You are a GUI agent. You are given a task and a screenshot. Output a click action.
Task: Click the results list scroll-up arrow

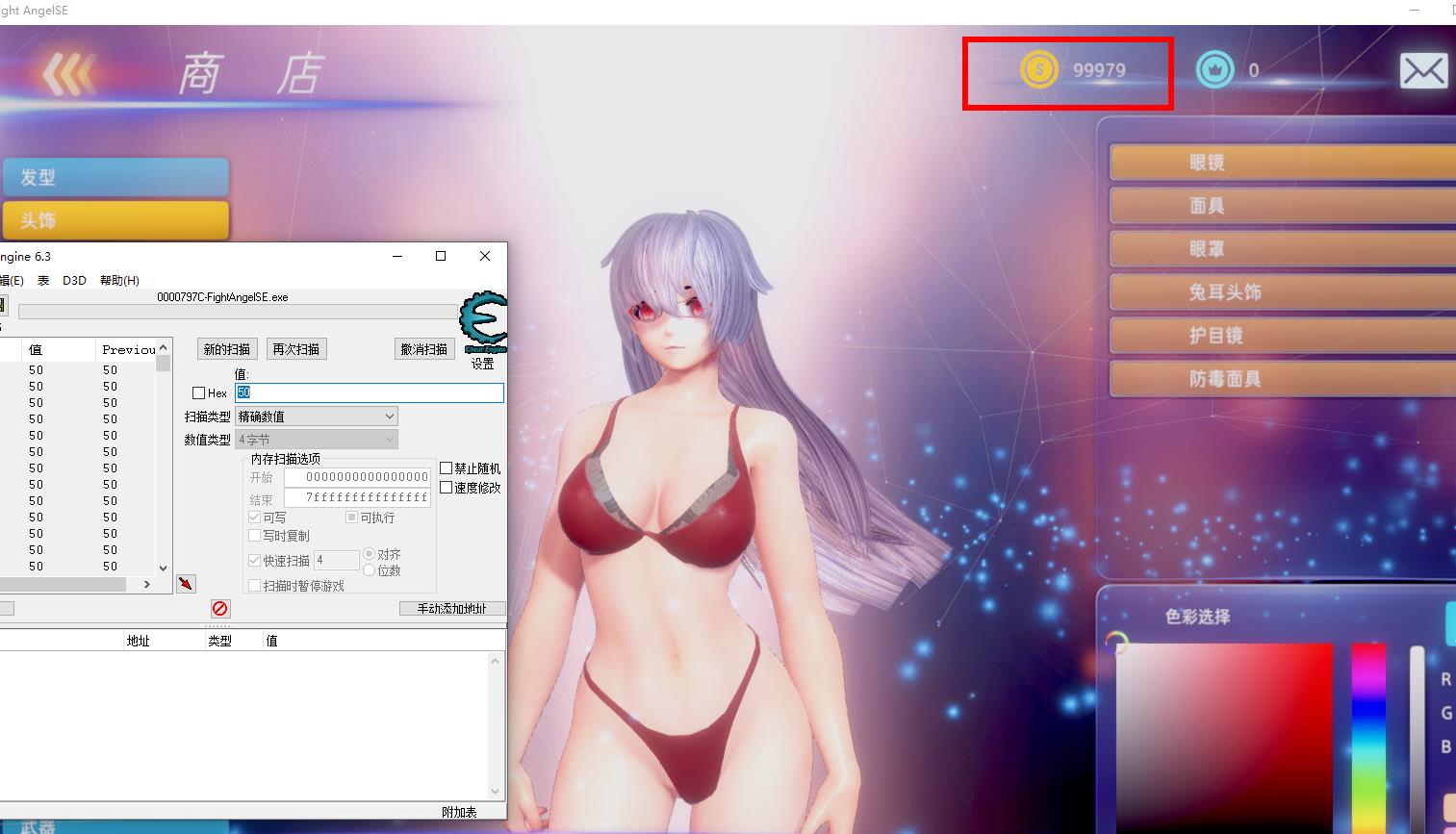163,347
